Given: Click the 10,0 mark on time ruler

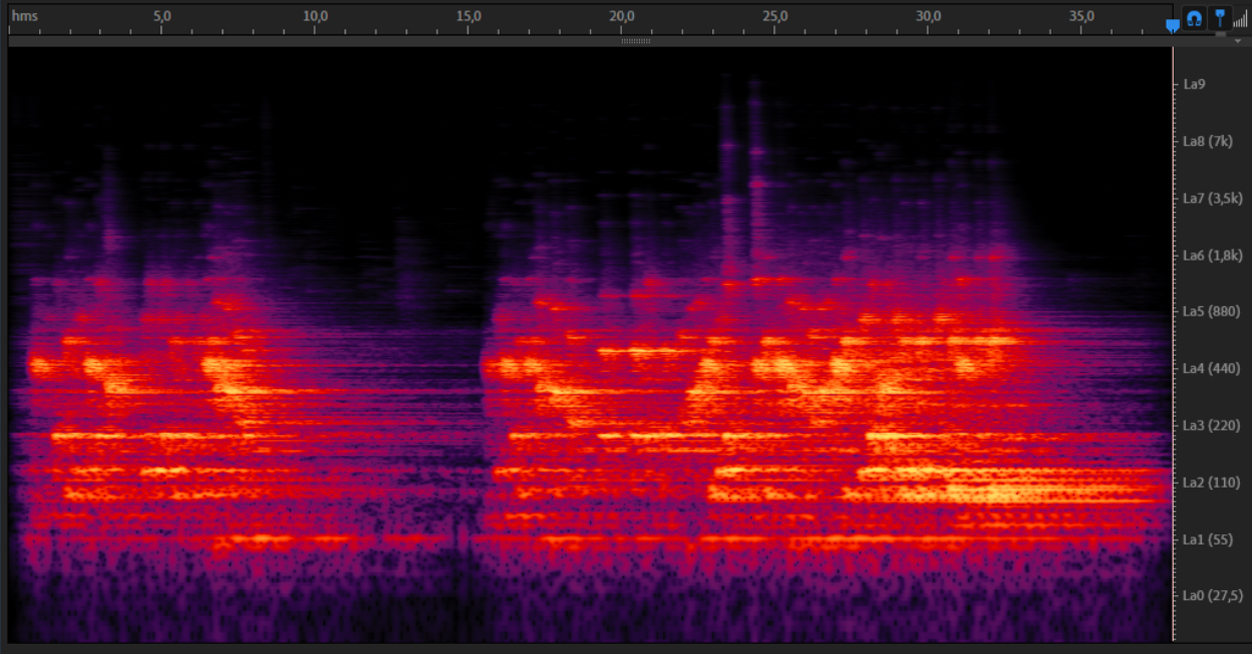Looking at the screenshot, I should point(315,16).
